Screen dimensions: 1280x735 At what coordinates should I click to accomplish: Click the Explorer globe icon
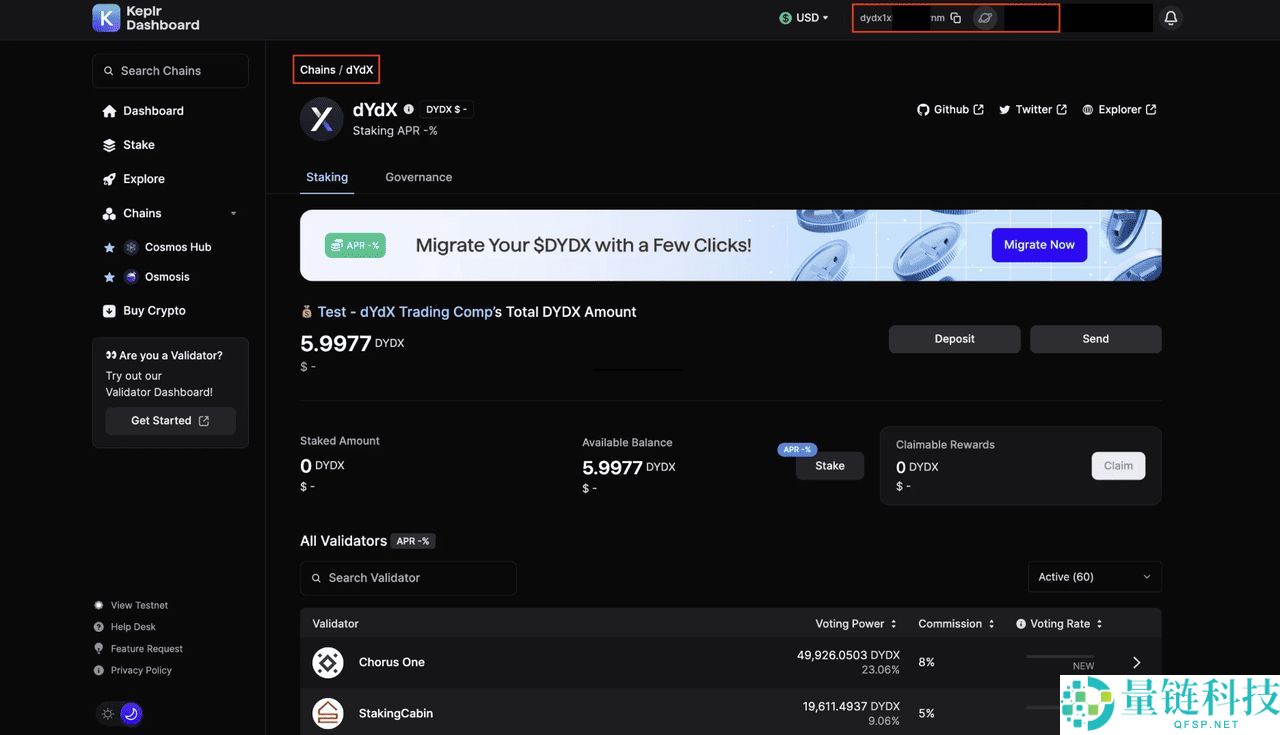(x=1088, y=110)
